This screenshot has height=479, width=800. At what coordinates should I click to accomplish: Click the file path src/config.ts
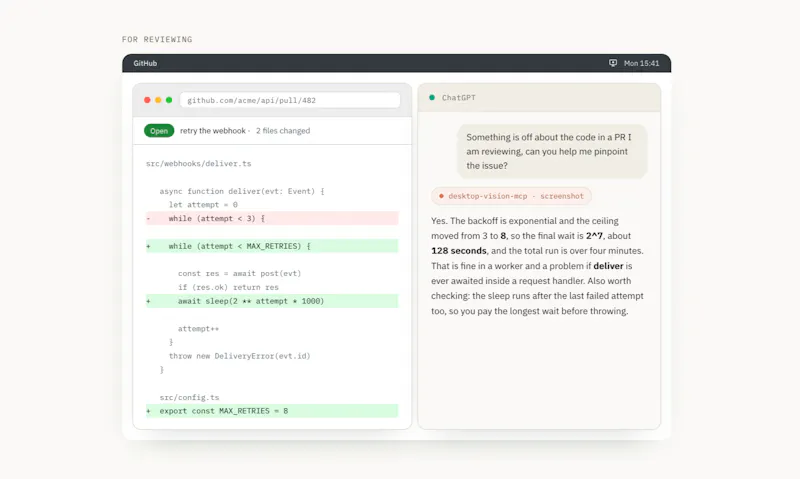(x=189, y=397)
